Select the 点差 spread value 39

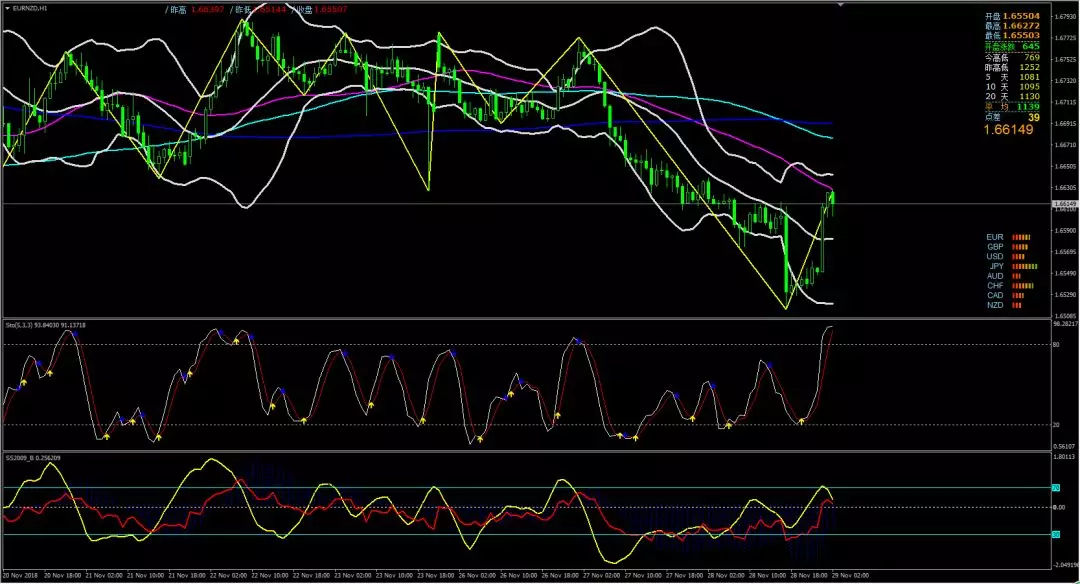(1034, 117)
